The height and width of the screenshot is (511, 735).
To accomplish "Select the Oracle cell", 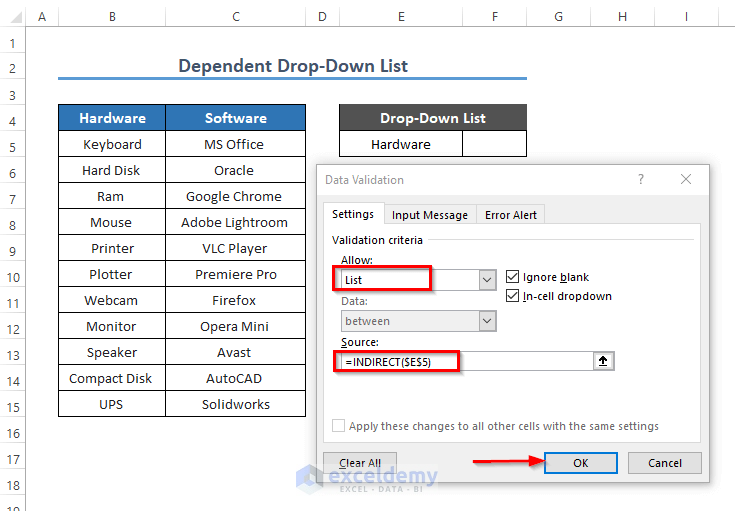I will [x=236, y=170].
